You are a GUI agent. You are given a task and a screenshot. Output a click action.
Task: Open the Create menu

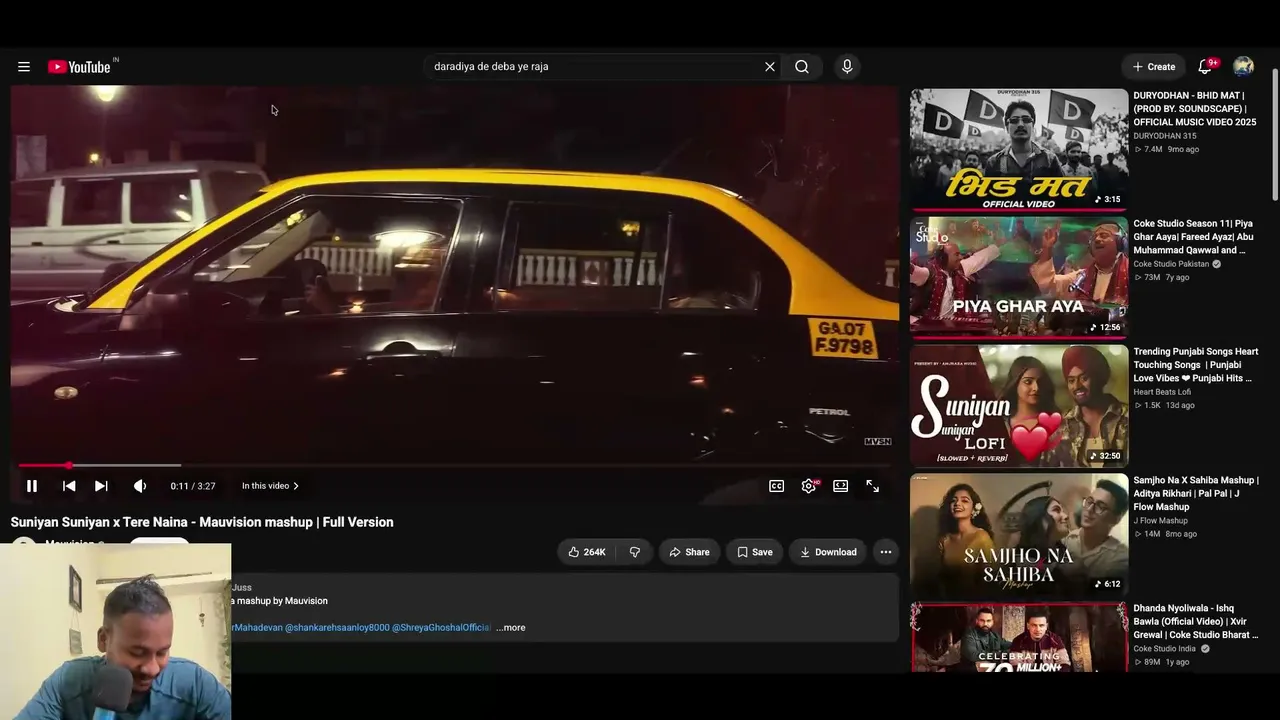coord(1154,67)
